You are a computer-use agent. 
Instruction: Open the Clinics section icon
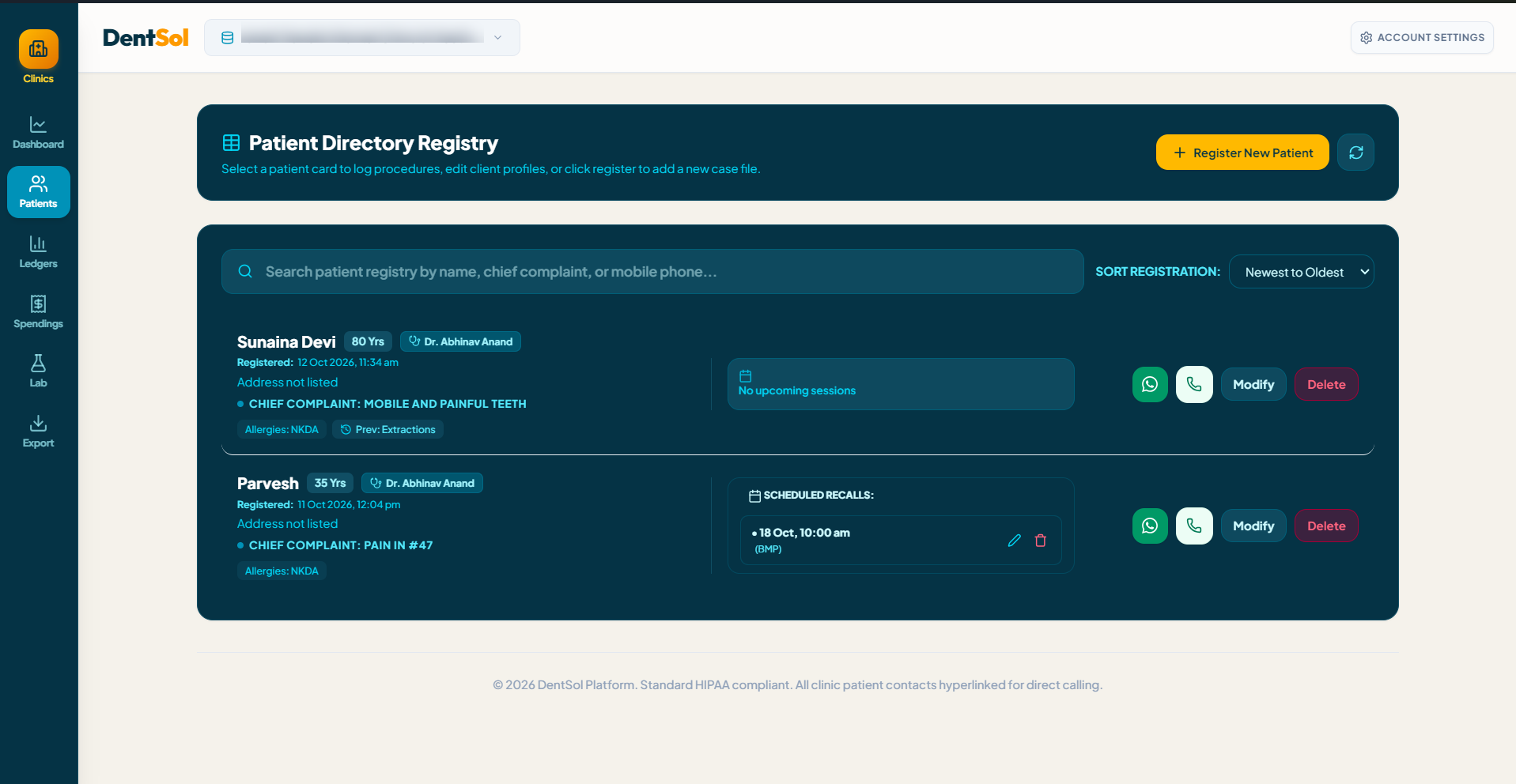(x=38, y=49)
